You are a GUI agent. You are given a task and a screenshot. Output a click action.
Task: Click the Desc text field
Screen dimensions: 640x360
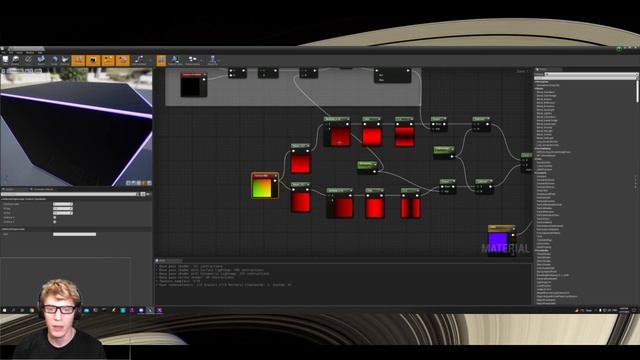click(75, 234)
